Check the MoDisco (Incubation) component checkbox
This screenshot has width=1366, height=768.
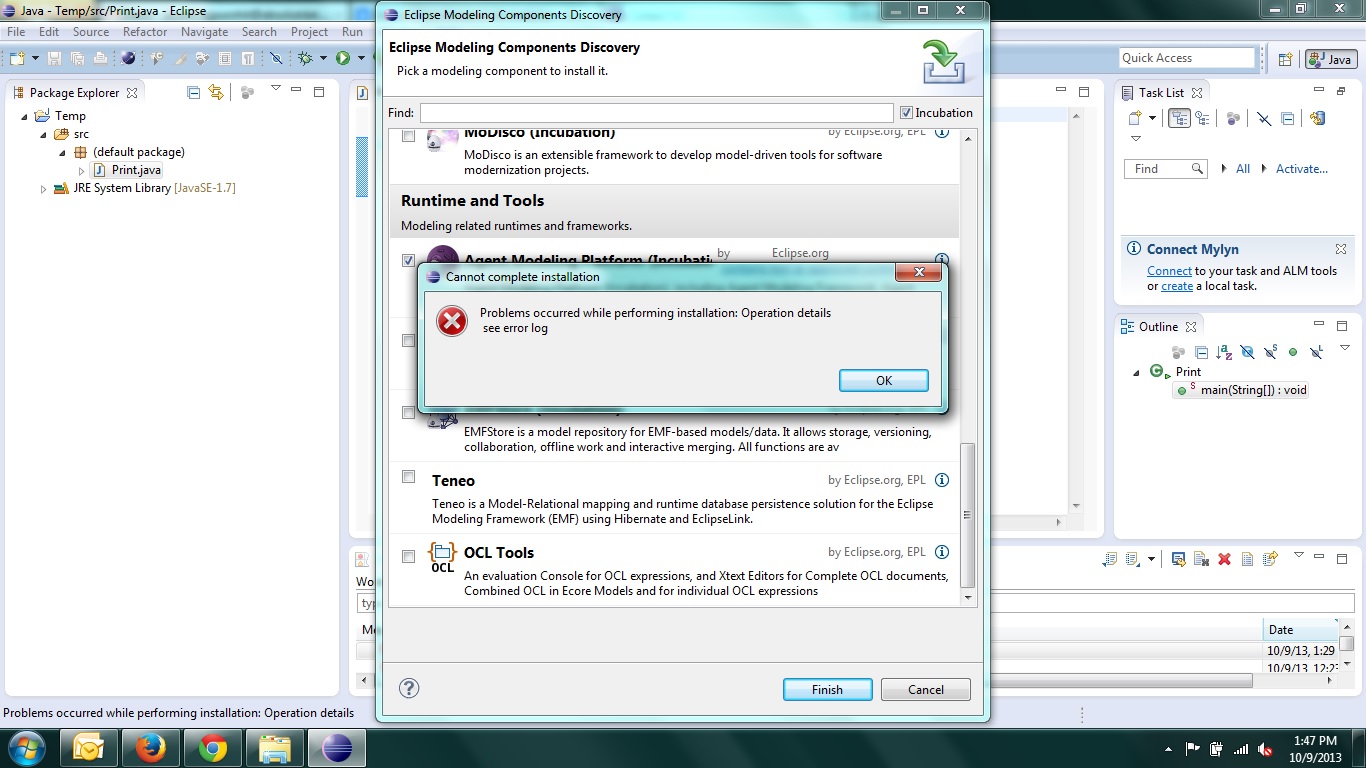tap(408, 136)
